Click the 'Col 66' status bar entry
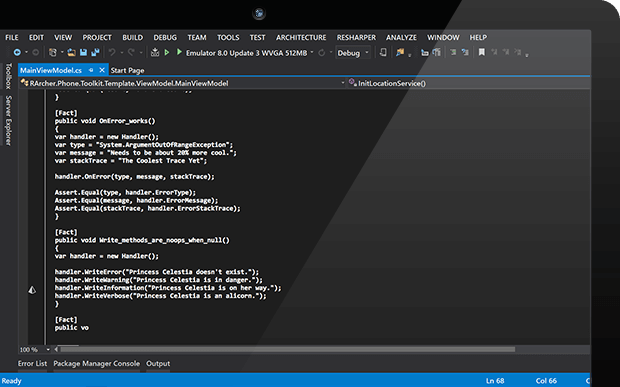Viewport: 620px width, 387px height. click(x=546, y=381)
